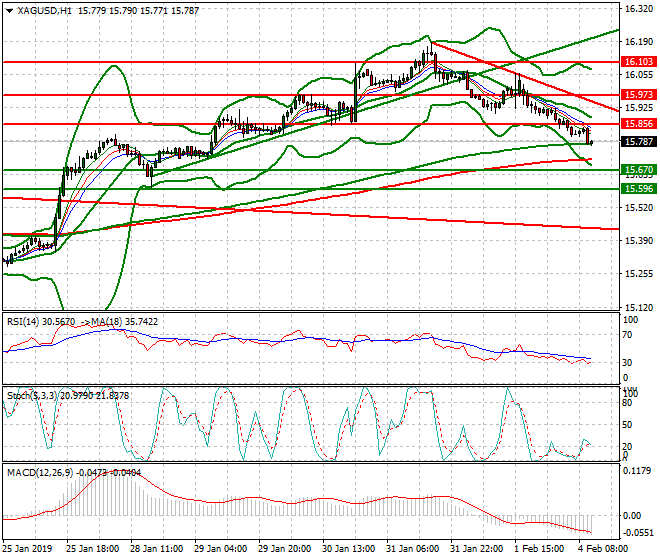This screenshot has height=560, width=660.
Task: Select the MACD scale value 0.00
Action: pyautogui.click(x=632, y=515)
